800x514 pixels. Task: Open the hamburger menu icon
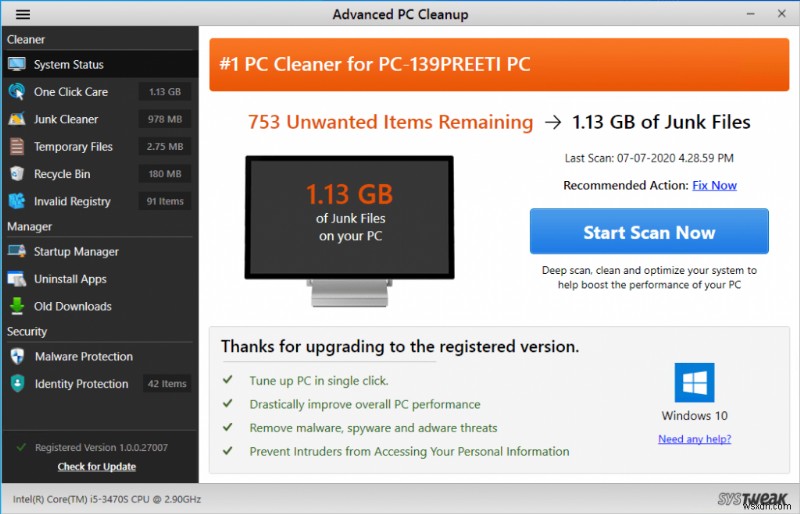(x=23, y=15)
